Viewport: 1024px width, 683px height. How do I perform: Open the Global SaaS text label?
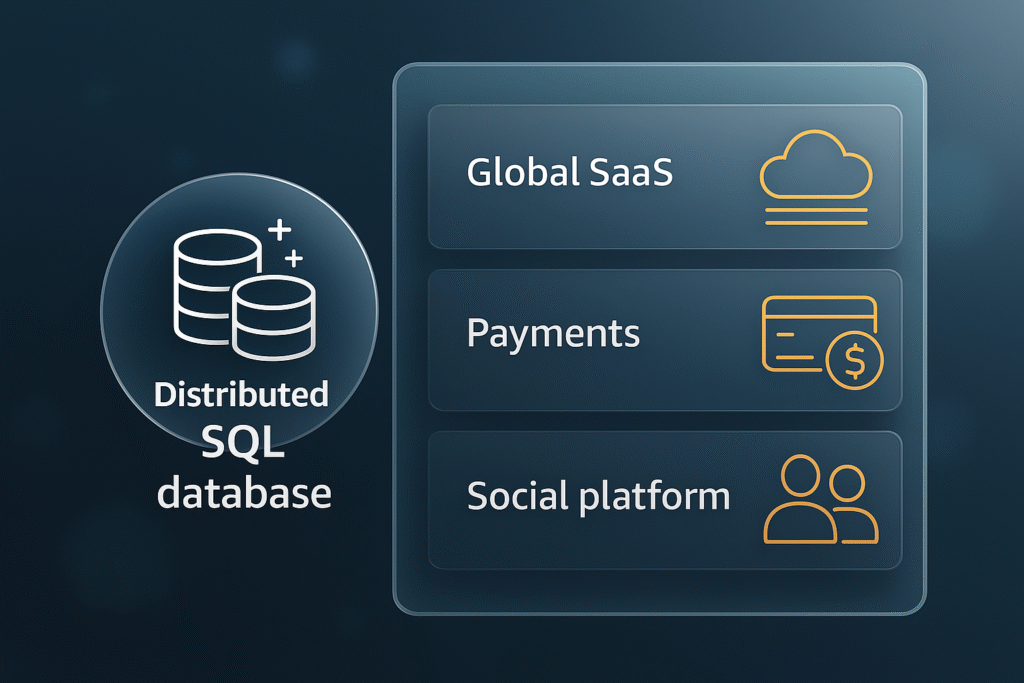pyautogui.click(x=569, y=173)
